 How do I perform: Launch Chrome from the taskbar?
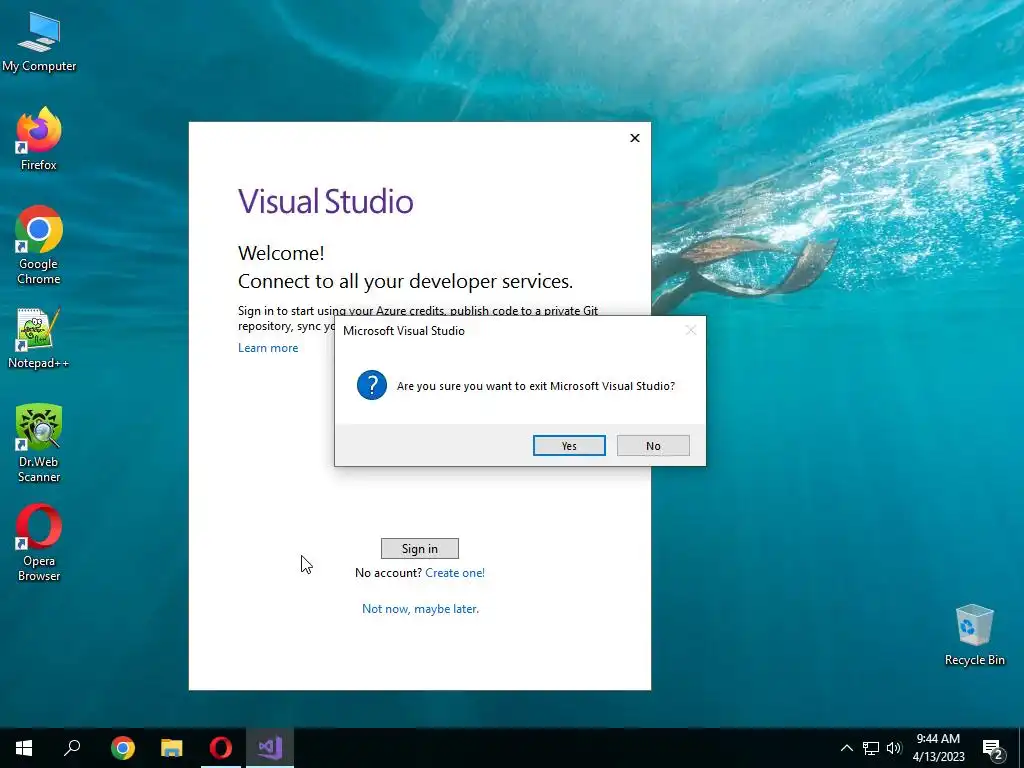123,748
